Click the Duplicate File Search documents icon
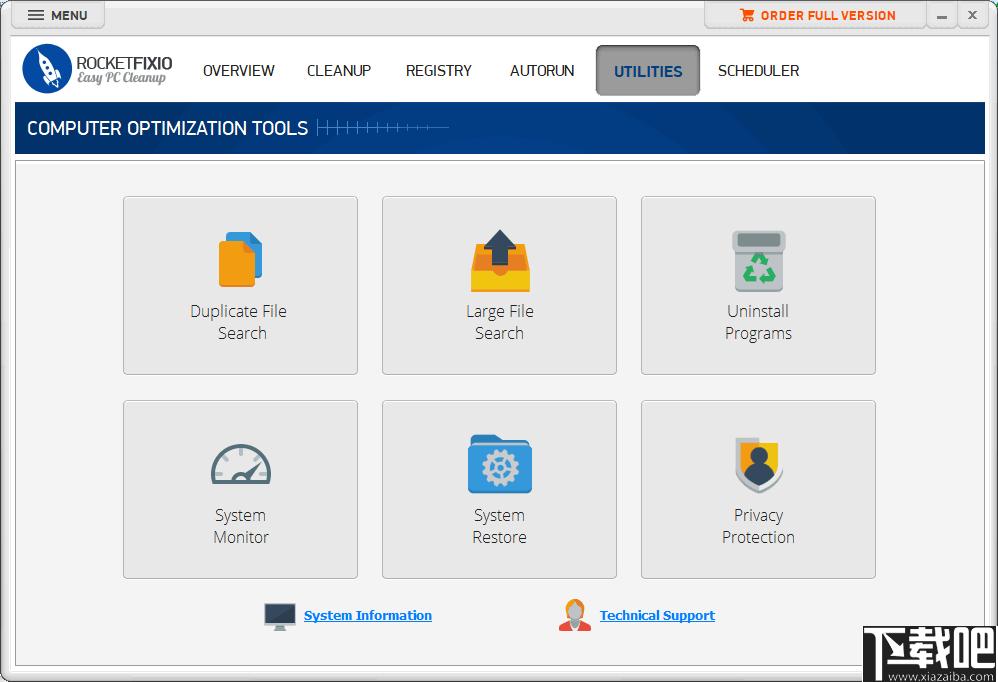The width and height of the screenshot is (998, 682). [x=241, y=259]
